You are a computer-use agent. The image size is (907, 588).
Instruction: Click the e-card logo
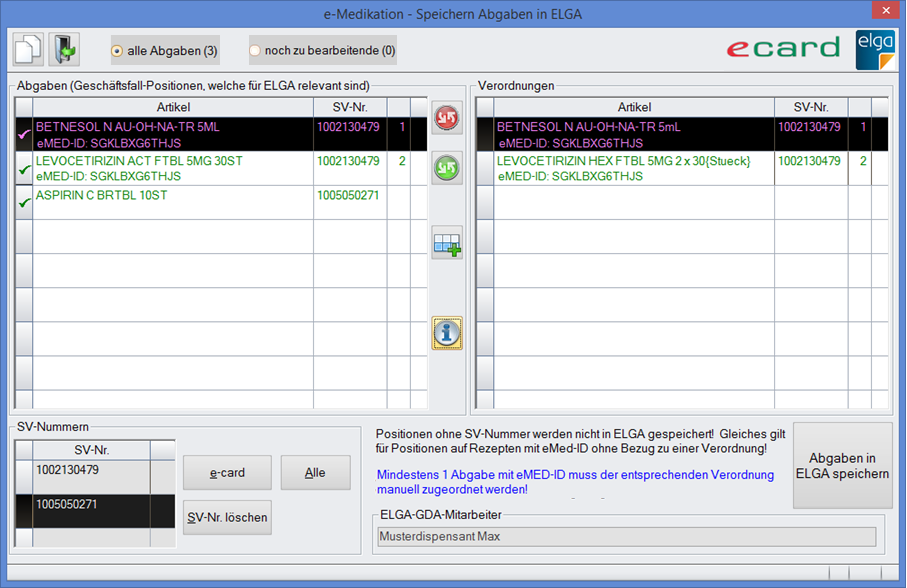783,48
